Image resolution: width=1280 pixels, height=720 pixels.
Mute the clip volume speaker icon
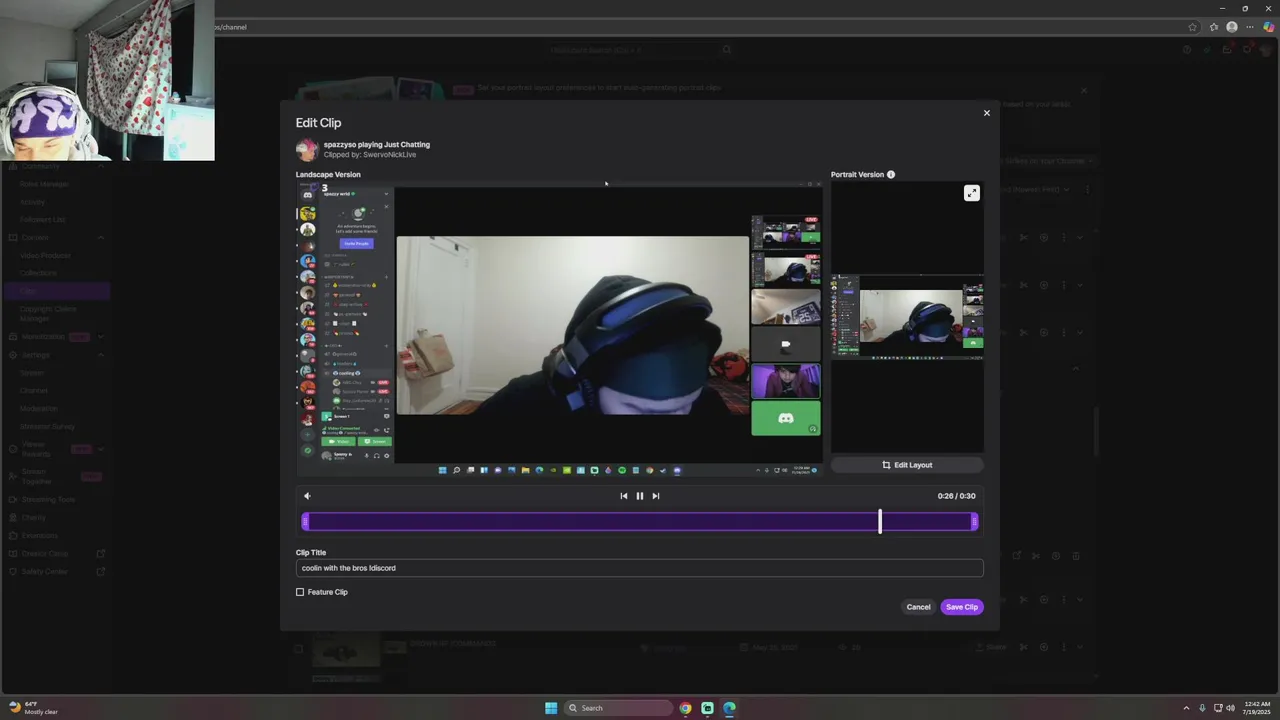[x=307, y=496]
